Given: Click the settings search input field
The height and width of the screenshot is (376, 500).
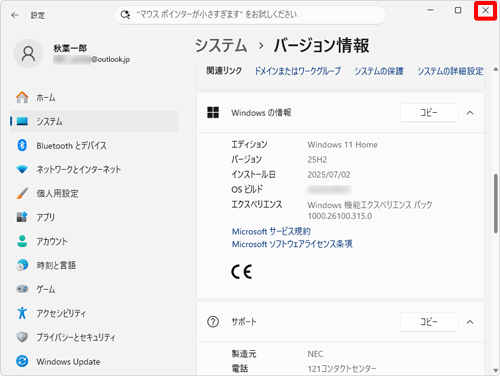Looking at the screenshot, I should pyautogui.click(x=250, y=15).
